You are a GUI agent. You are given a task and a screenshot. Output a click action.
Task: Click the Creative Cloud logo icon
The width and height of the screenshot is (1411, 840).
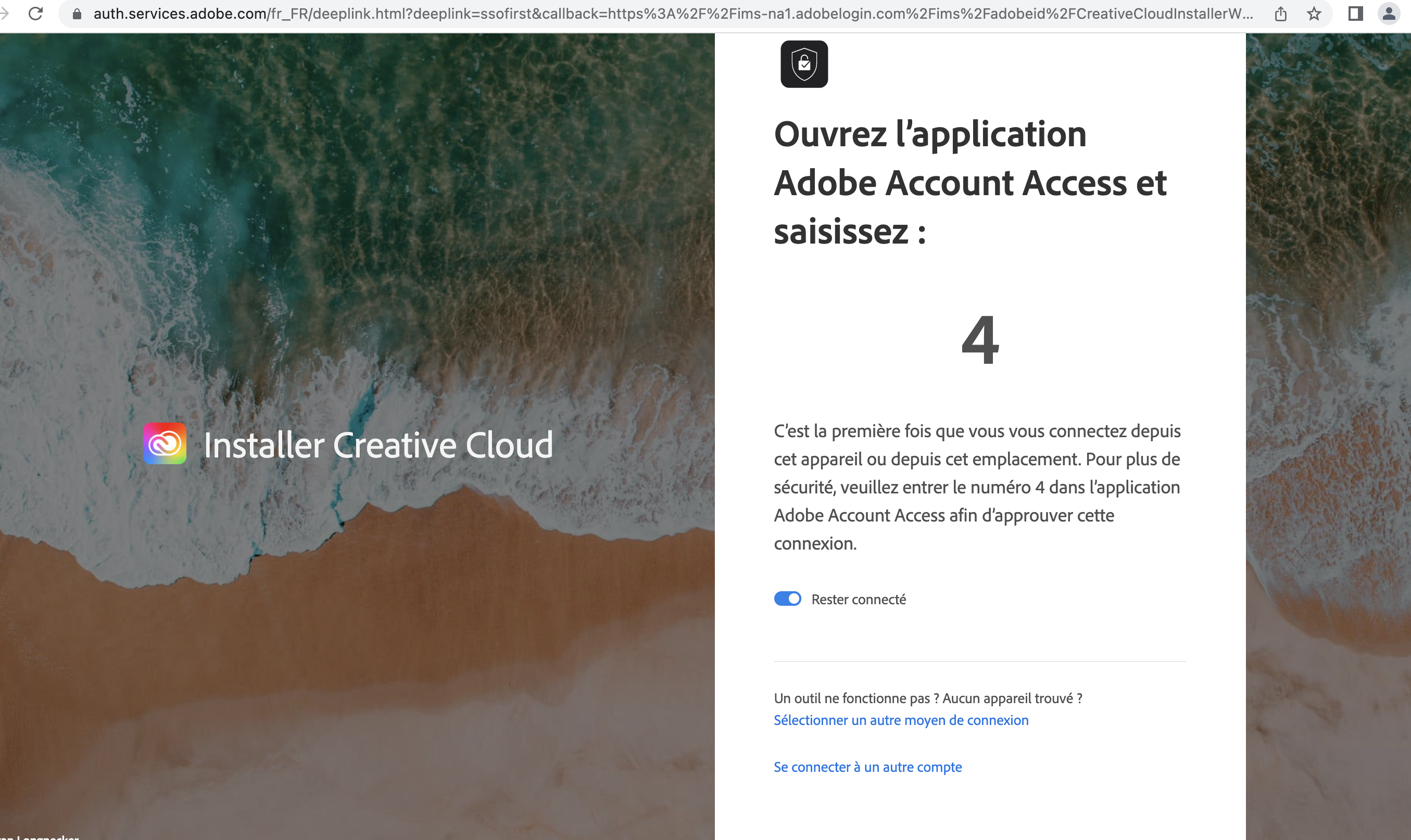(x=165, y=444)
